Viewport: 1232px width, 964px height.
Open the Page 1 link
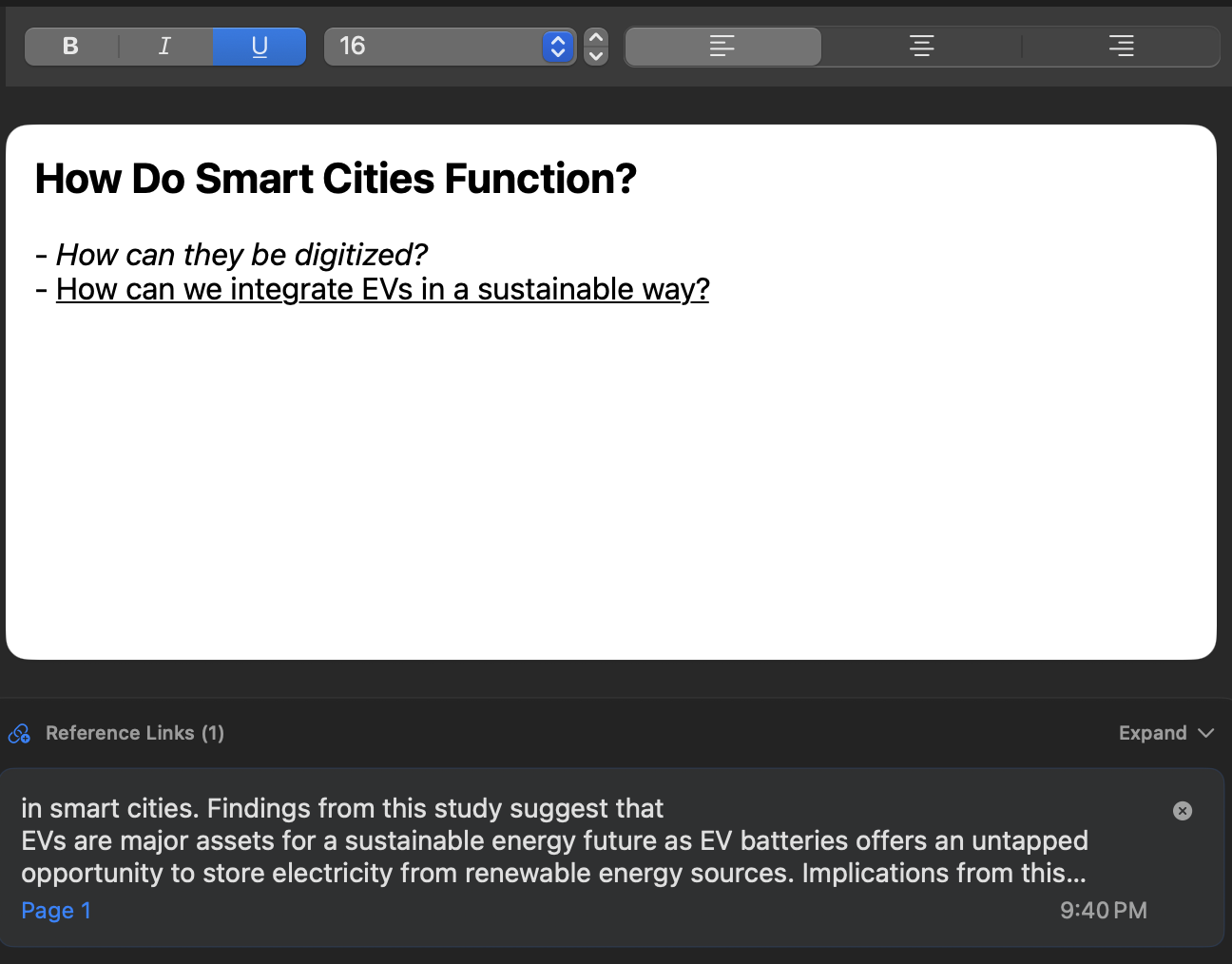56,911
